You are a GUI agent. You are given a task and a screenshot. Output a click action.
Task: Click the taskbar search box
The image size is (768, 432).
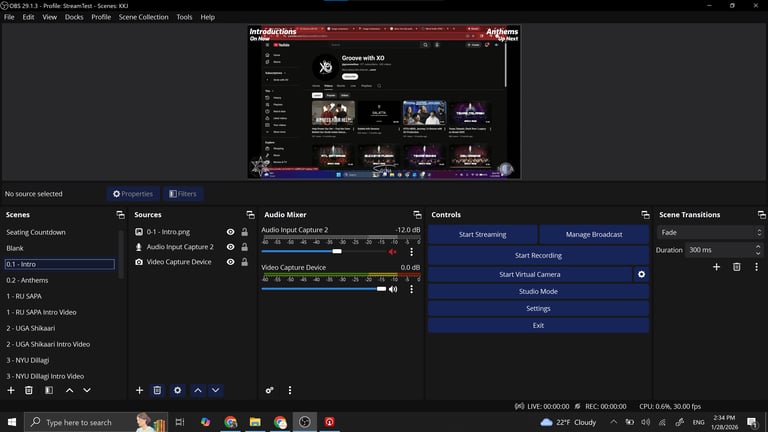coord(96,422)
